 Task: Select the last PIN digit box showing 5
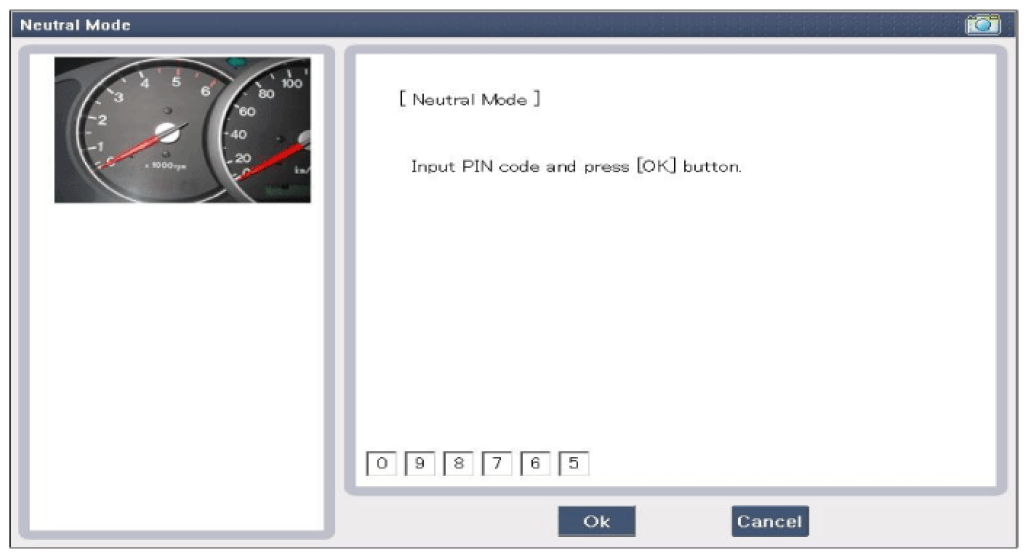click(x=574, y=464)
